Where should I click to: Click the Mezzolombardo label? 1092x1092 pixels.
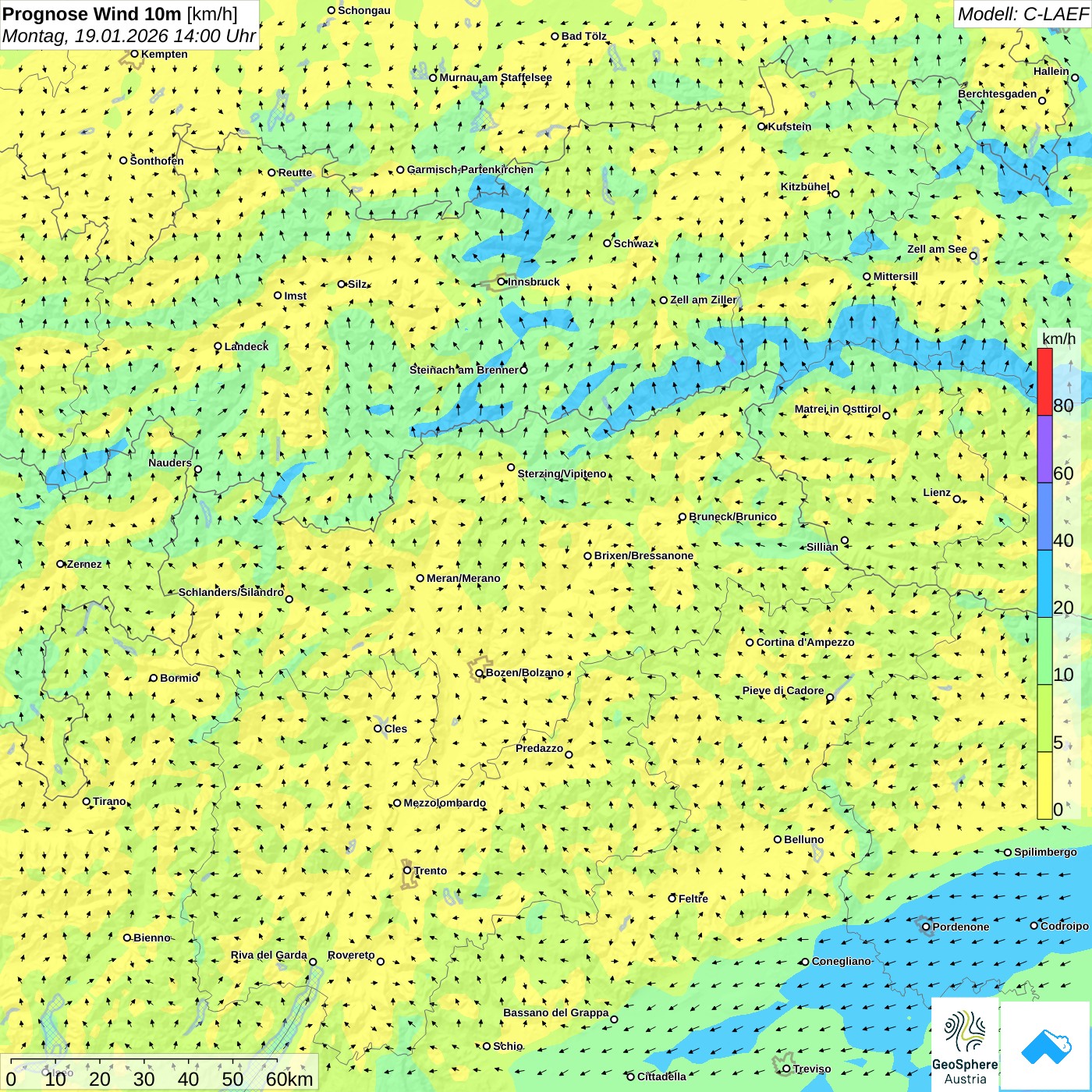[445, 803]
